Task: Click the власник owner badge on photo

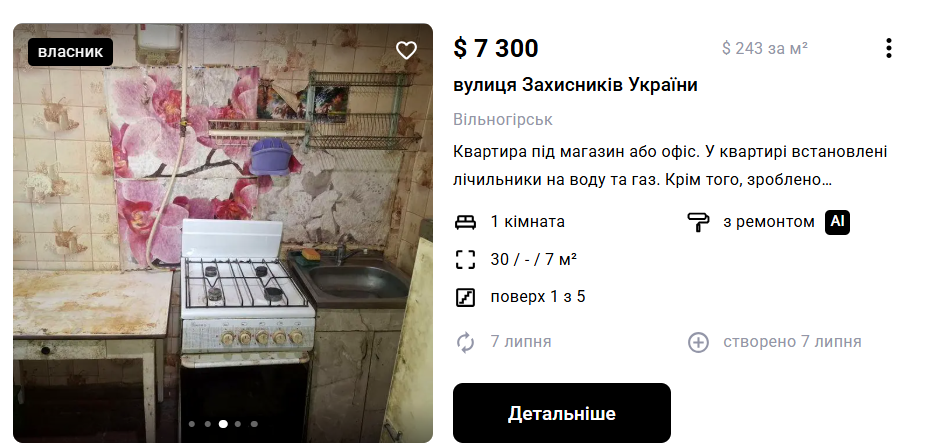Action: click(70, 52)
